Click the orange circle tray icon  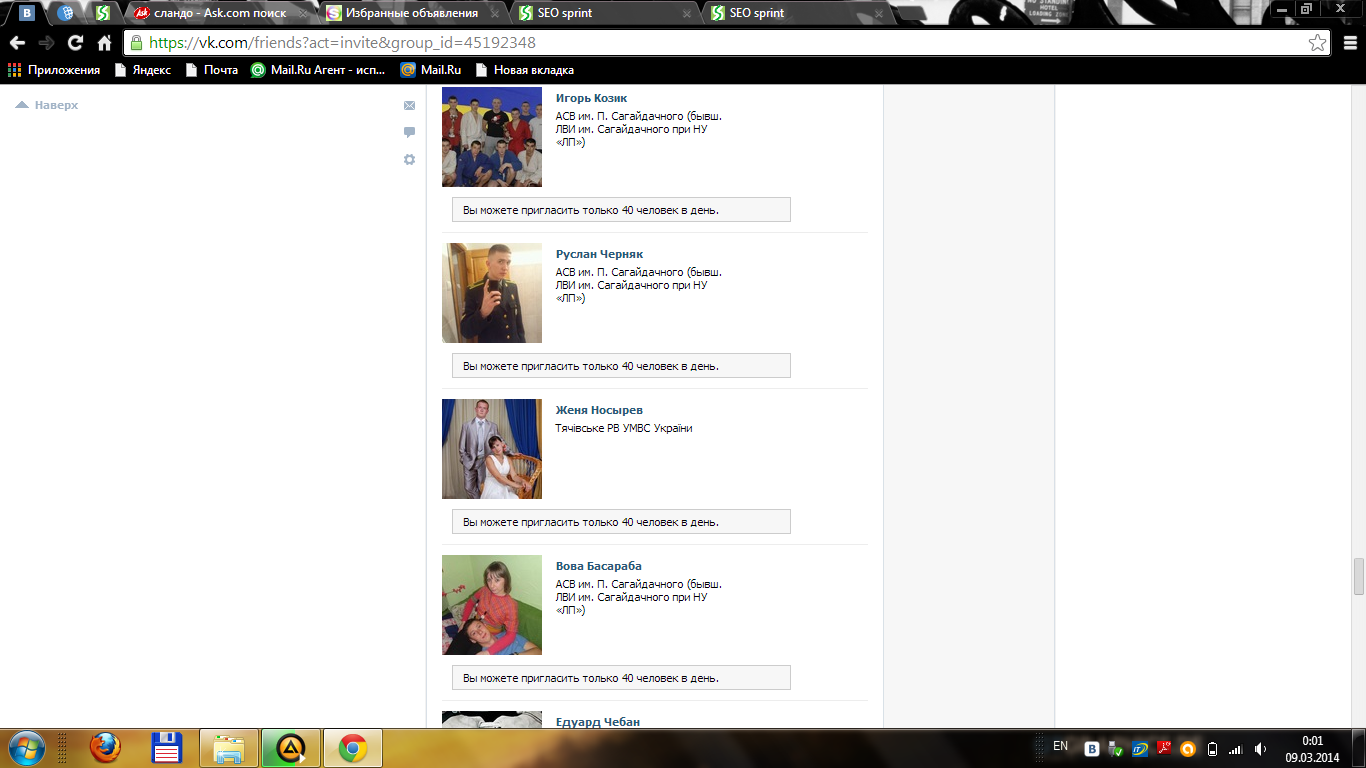click(1188, 748)
